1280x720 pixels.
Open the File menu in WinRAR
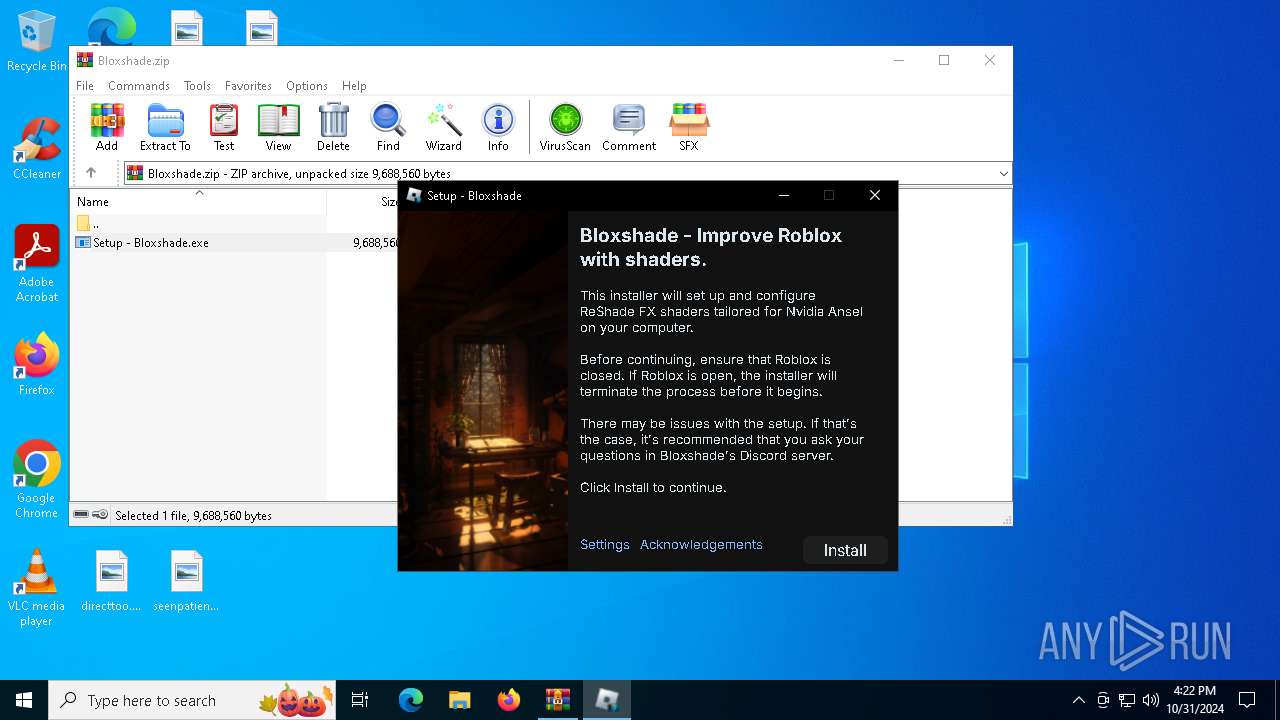tap(85, 86)
